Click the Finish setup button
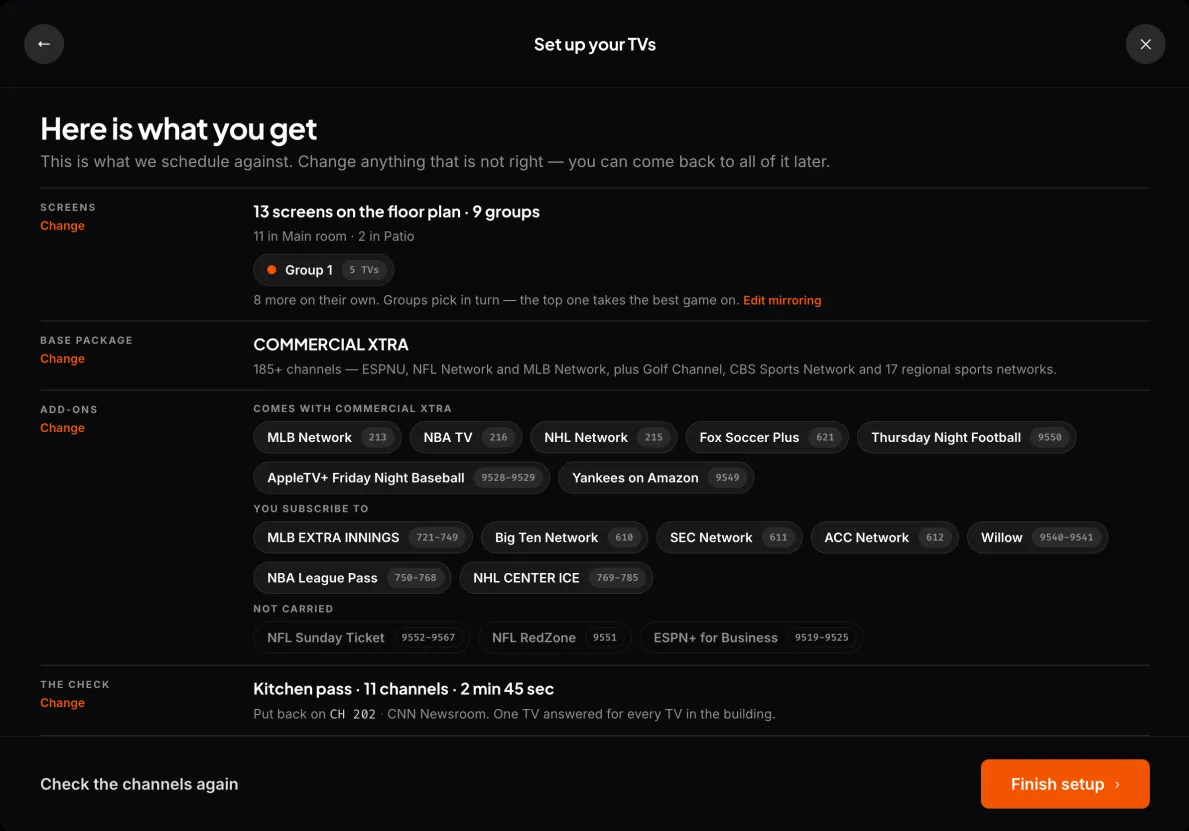The height and width of the screenshot is (831, 1189). 1065,783
